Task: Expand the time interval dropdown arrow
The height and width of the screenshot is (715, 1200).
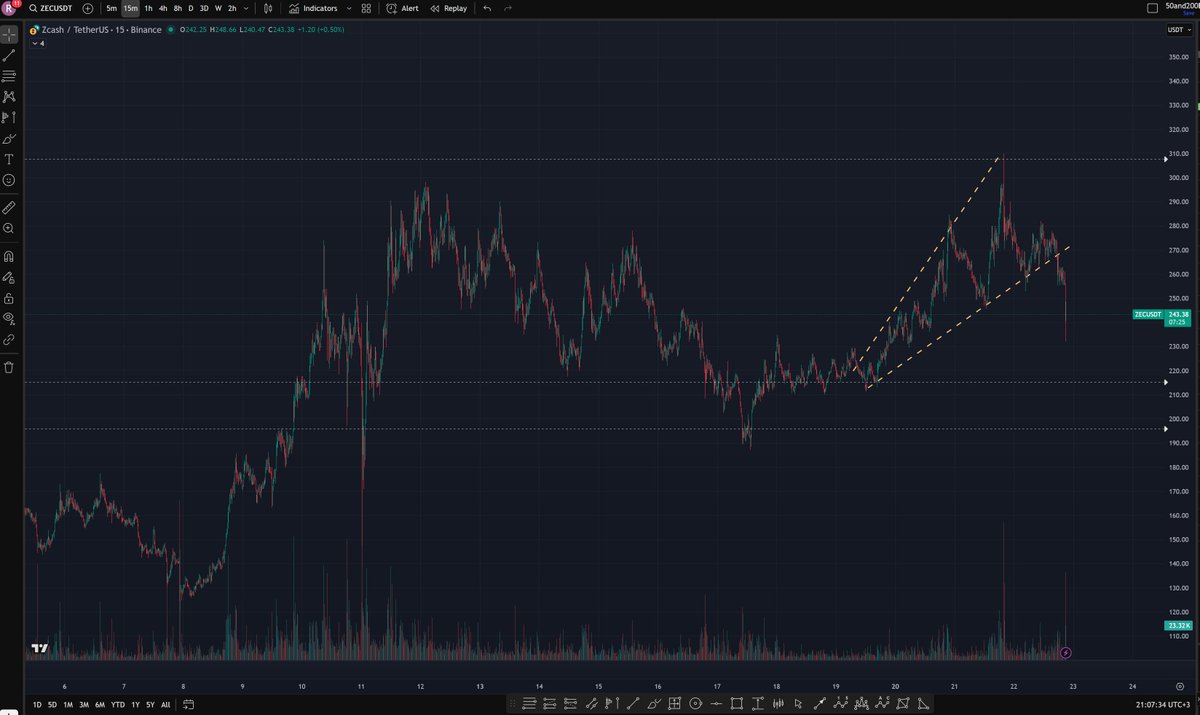Action: tap(246, 8)
